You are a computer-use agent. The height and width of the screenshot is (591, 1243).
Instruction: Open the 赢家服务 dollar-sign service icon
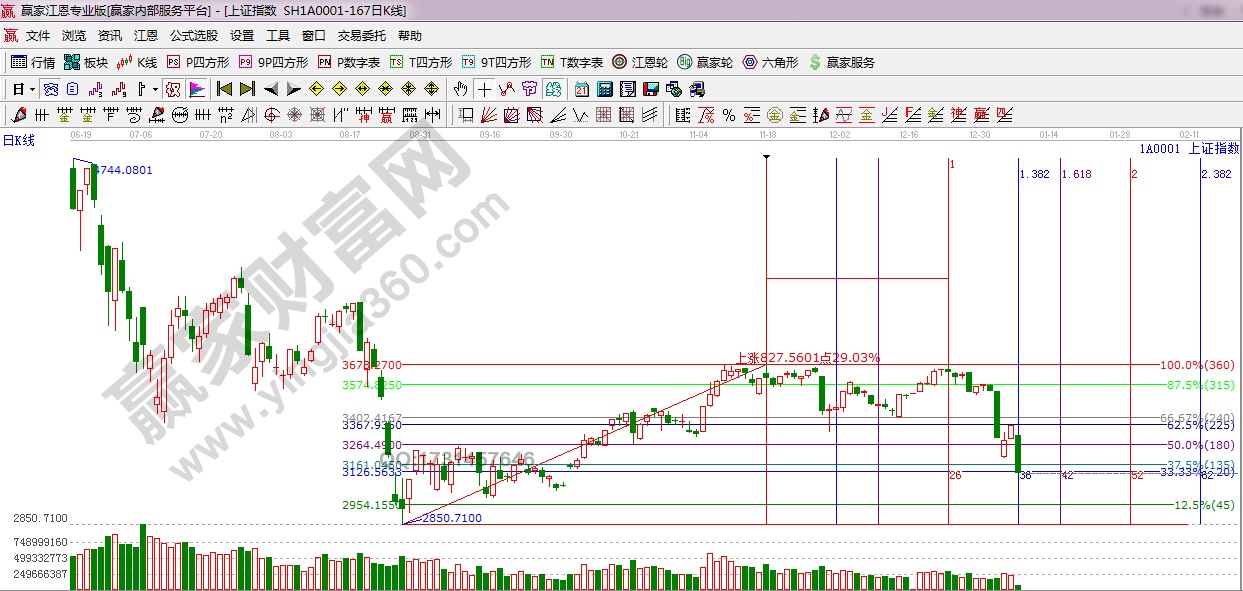pyautogui.click(x=841, y=62)
